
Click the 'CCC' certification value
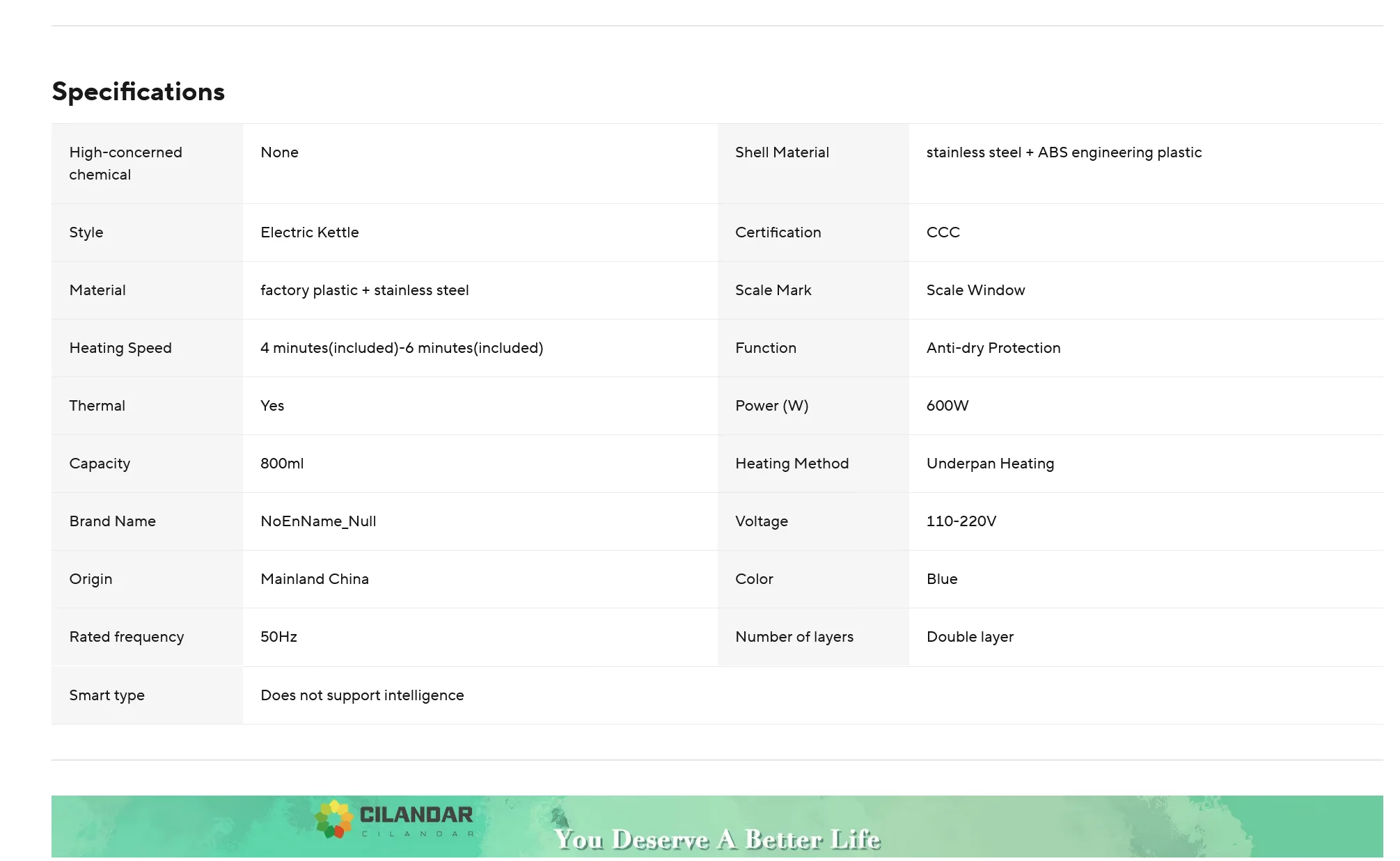[943, 232]
